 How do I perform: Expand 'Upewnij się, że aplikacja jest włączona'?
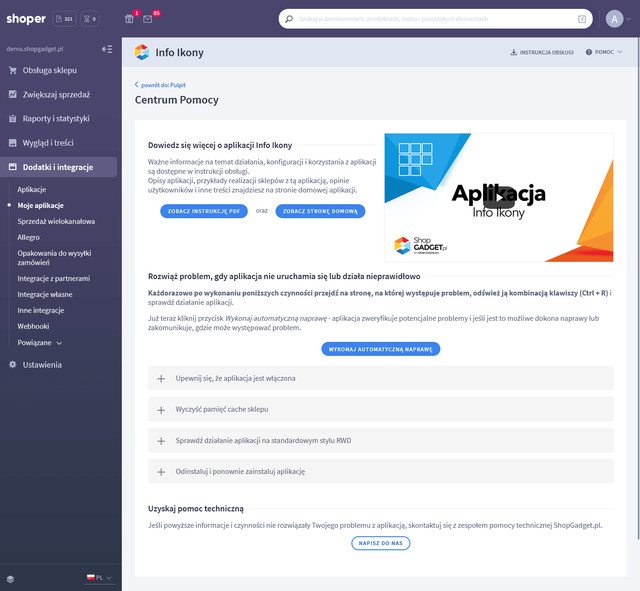pos(379,378)
